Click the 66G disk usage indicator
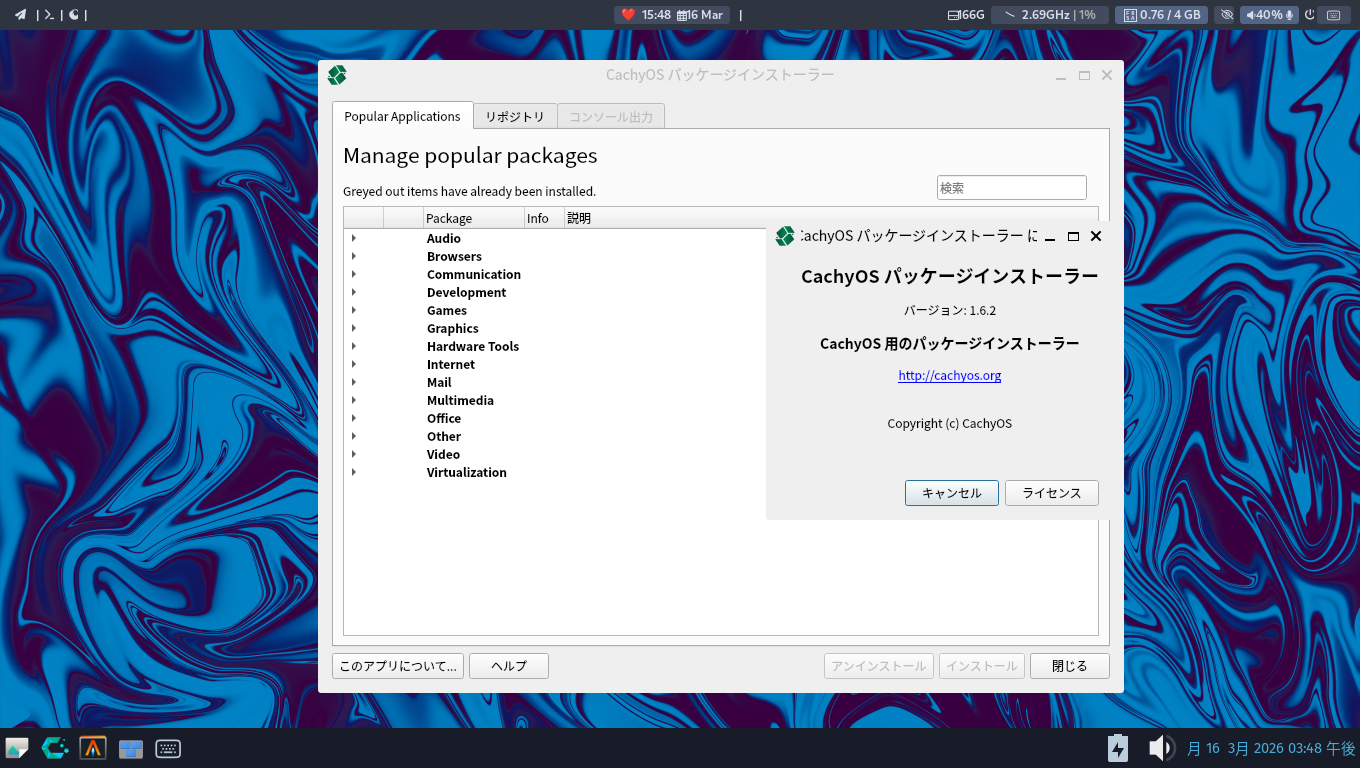The image size is (1360, 768). click(x=966, y=15)
